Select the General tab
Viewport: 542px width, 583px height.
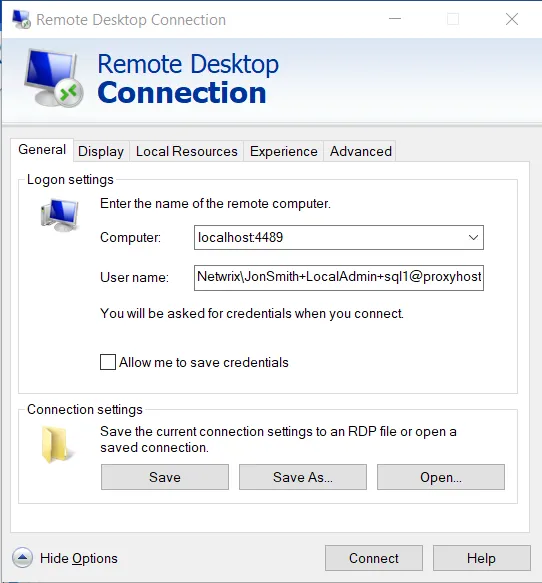pos(42,149)
